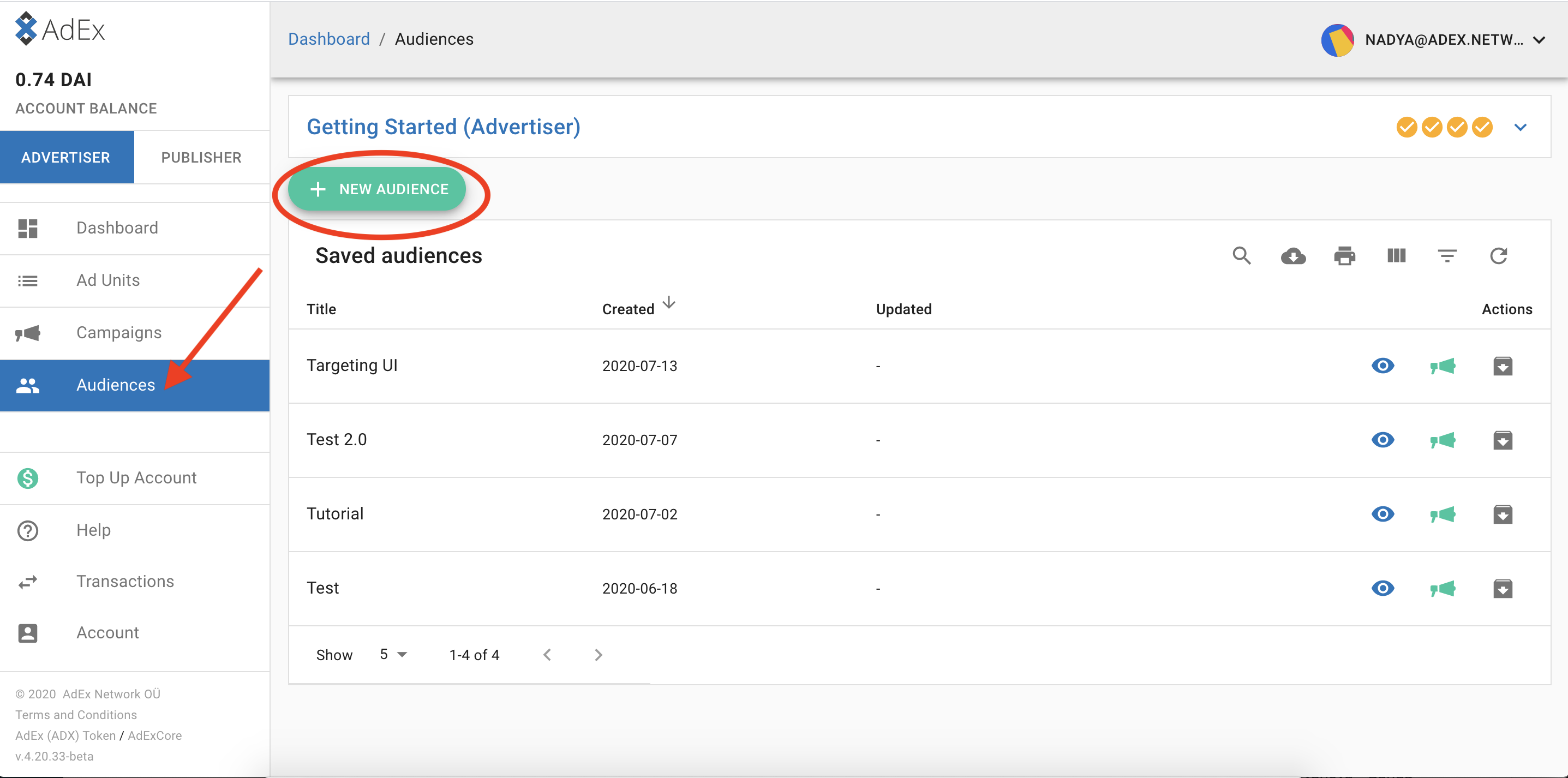Download the audiences table as CSV
The width and height of the screenshot is (1568, 778).
click(x=1293, y=256)
